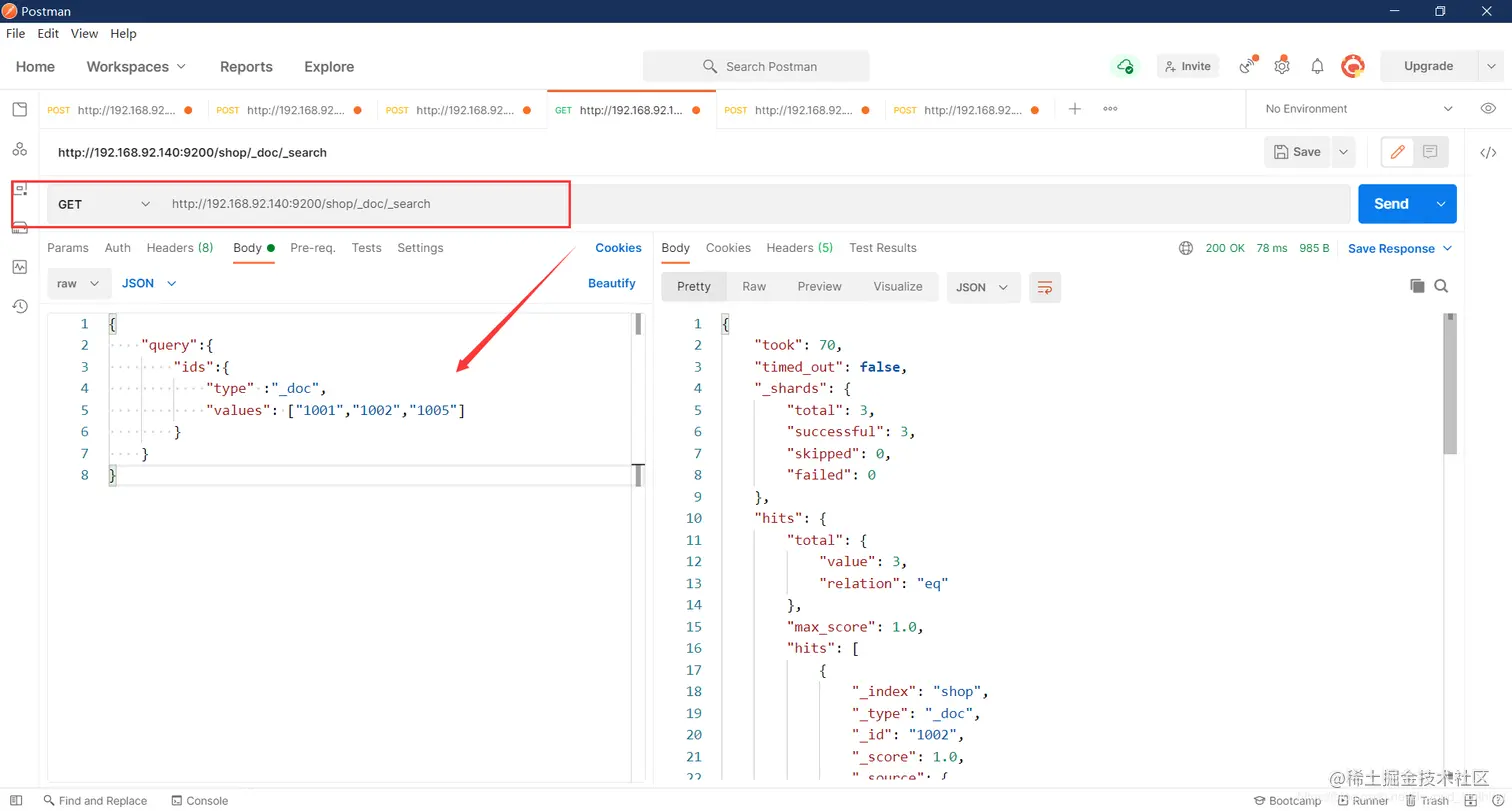Search the response body icon
The width and height of the screenshot is (1512, 811).
(x=1441, y=286)
